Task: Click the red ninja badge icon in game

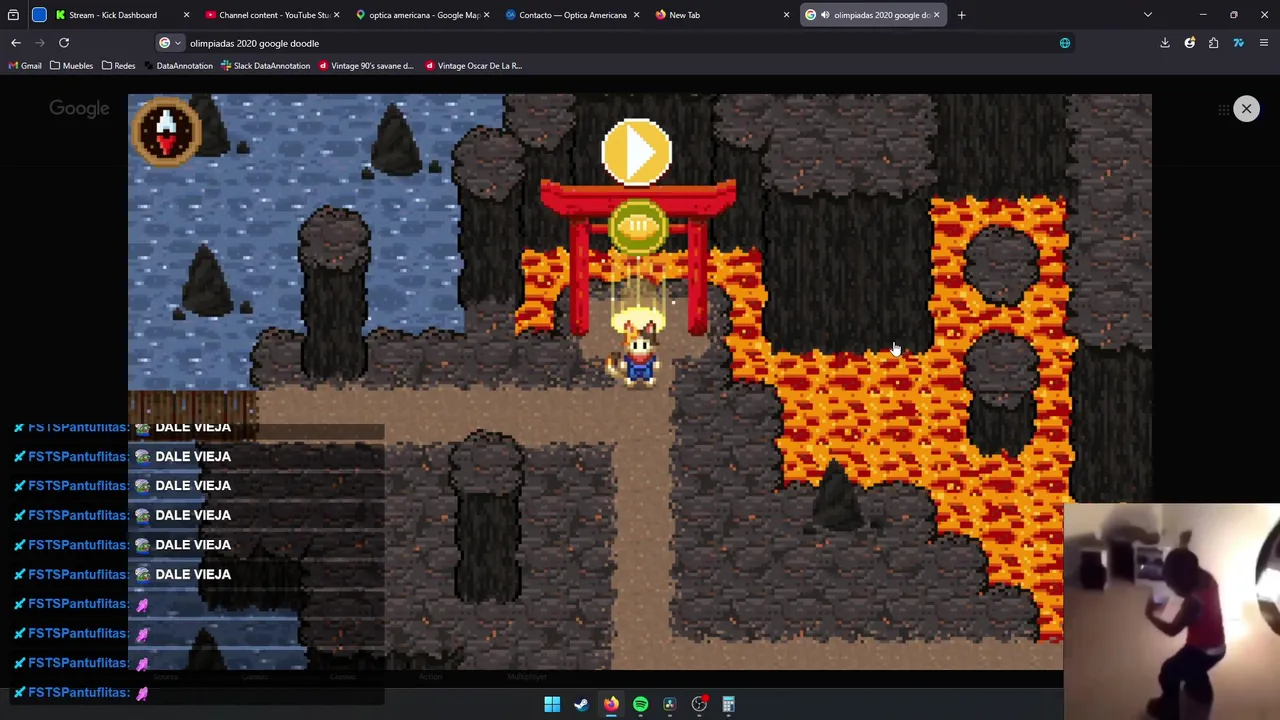Action: click(166, 130)
